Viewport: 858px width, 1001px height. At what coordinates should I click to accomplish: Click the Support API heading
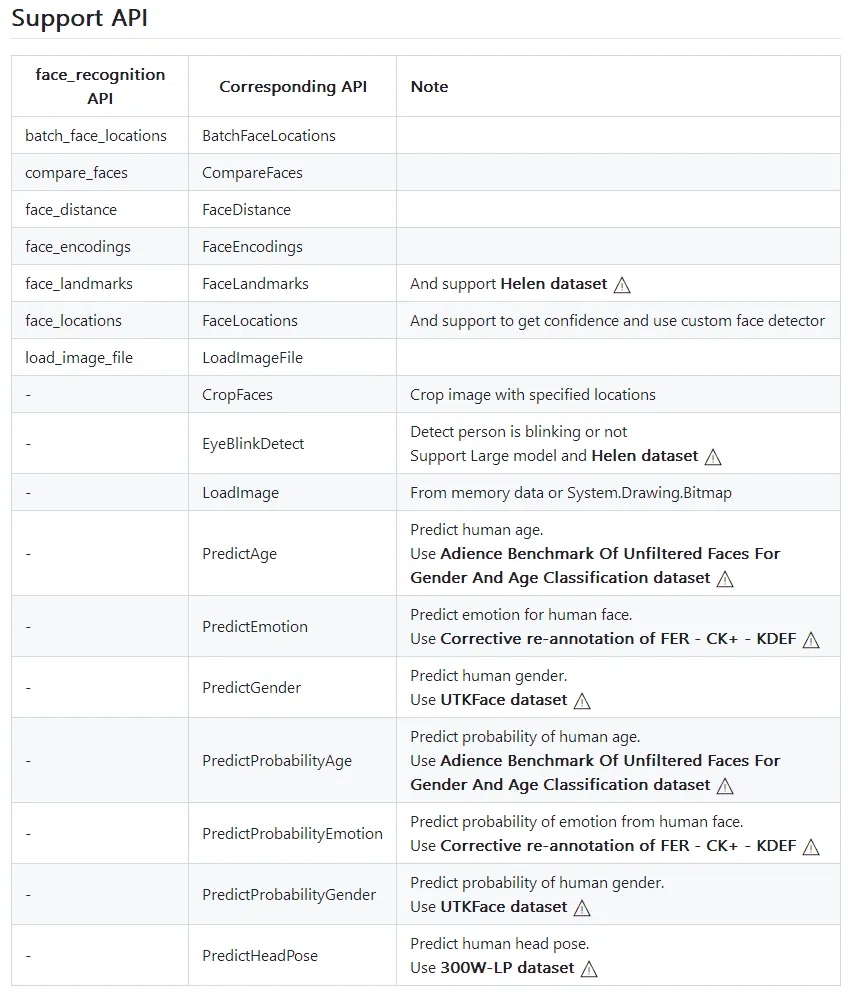pyautogui.click(x=80, y=18)
